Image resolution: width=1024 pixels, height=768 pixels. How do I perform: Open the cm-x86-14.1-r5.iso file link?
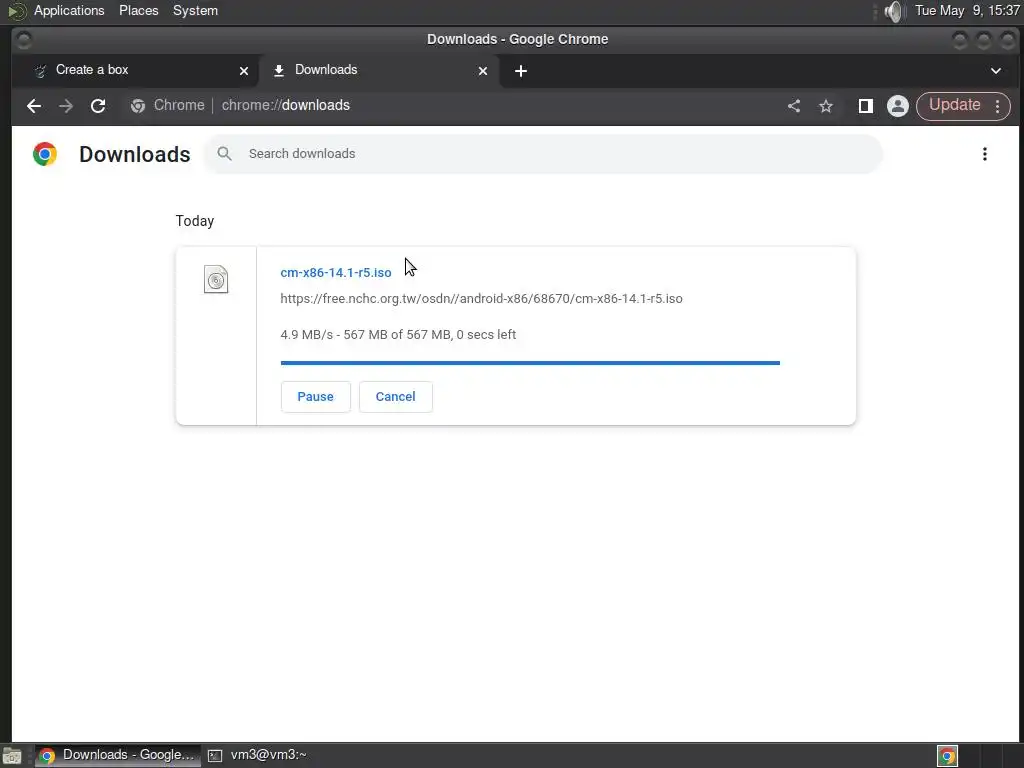[336, 272]
